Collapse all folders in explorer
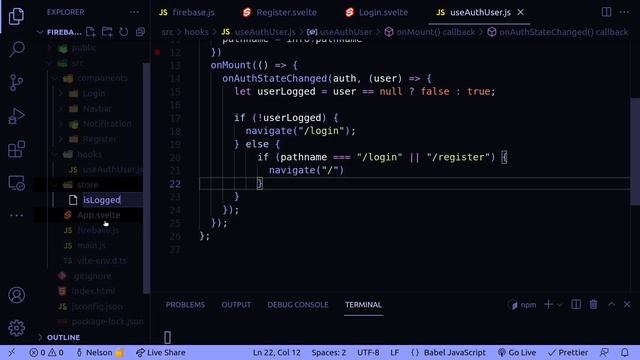The image size is (640, 360). click(140, 32)
